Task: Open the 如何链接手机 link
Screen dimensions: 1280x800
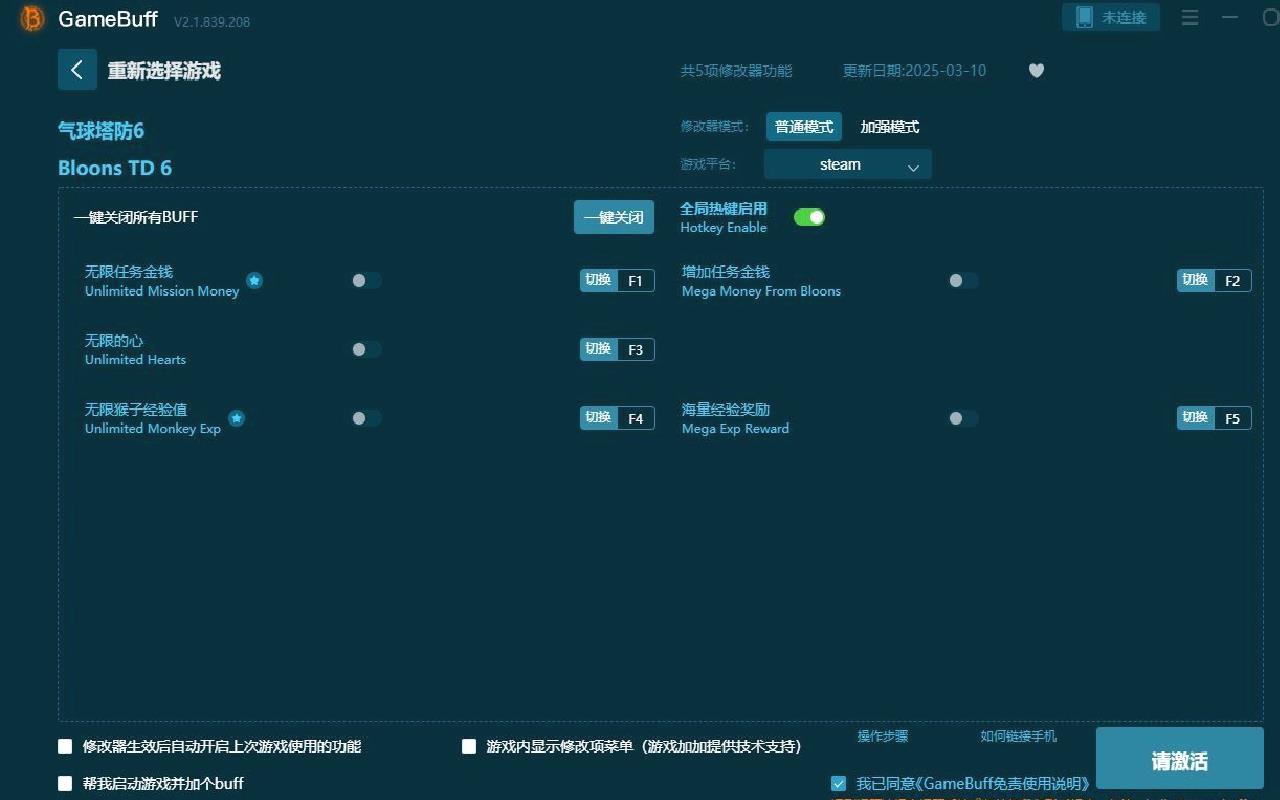Action: [x=1018, y=736]
